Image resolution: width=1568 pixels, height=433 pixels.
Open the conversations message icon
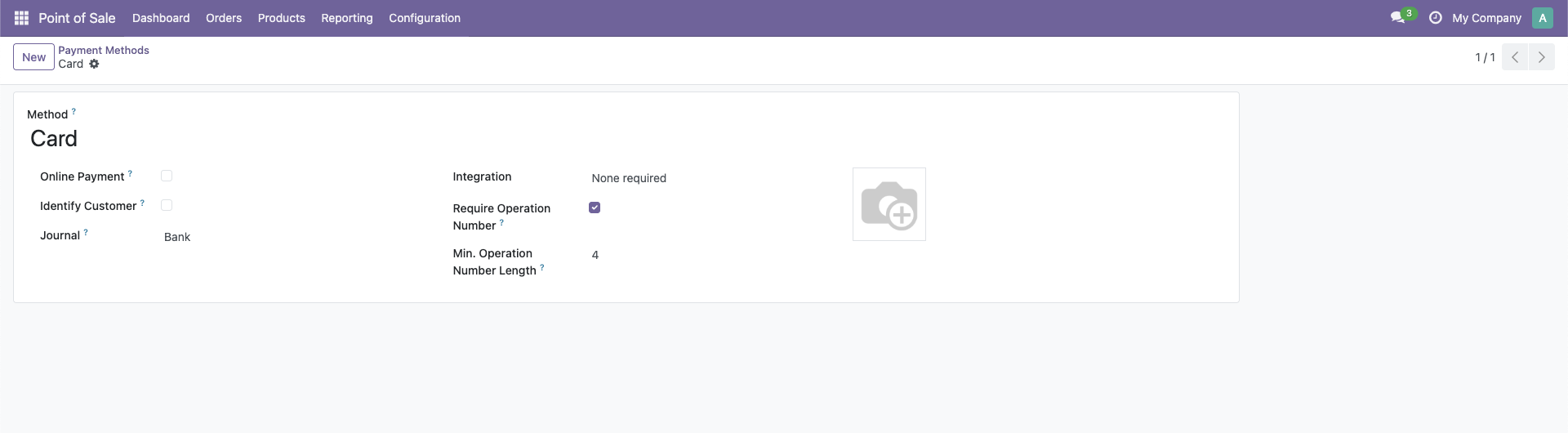pyautogui.click(x=1398, y=18)
